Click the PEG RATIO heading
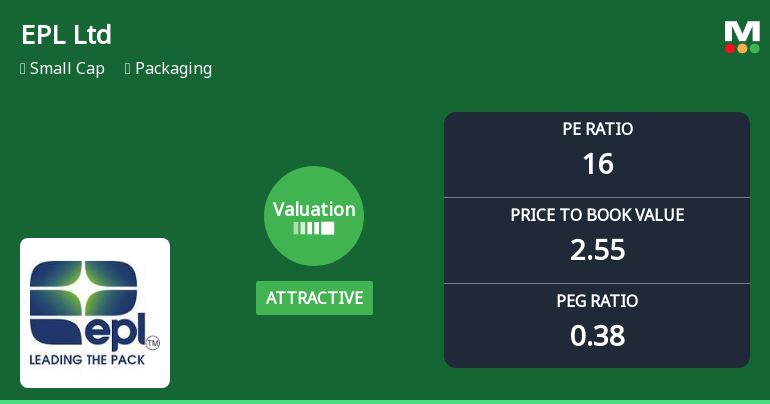 tap(597, 301)
